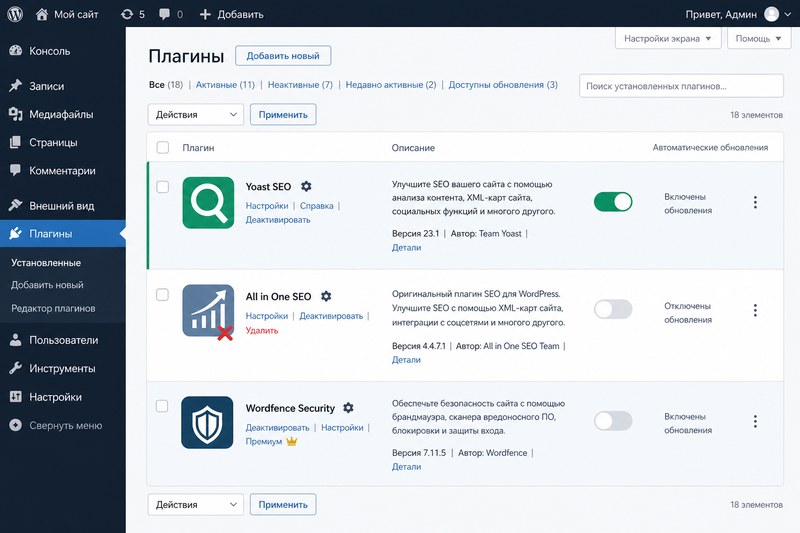Focus the plugin search input field
Screen dimensions: 800x533
click(681, 86)
